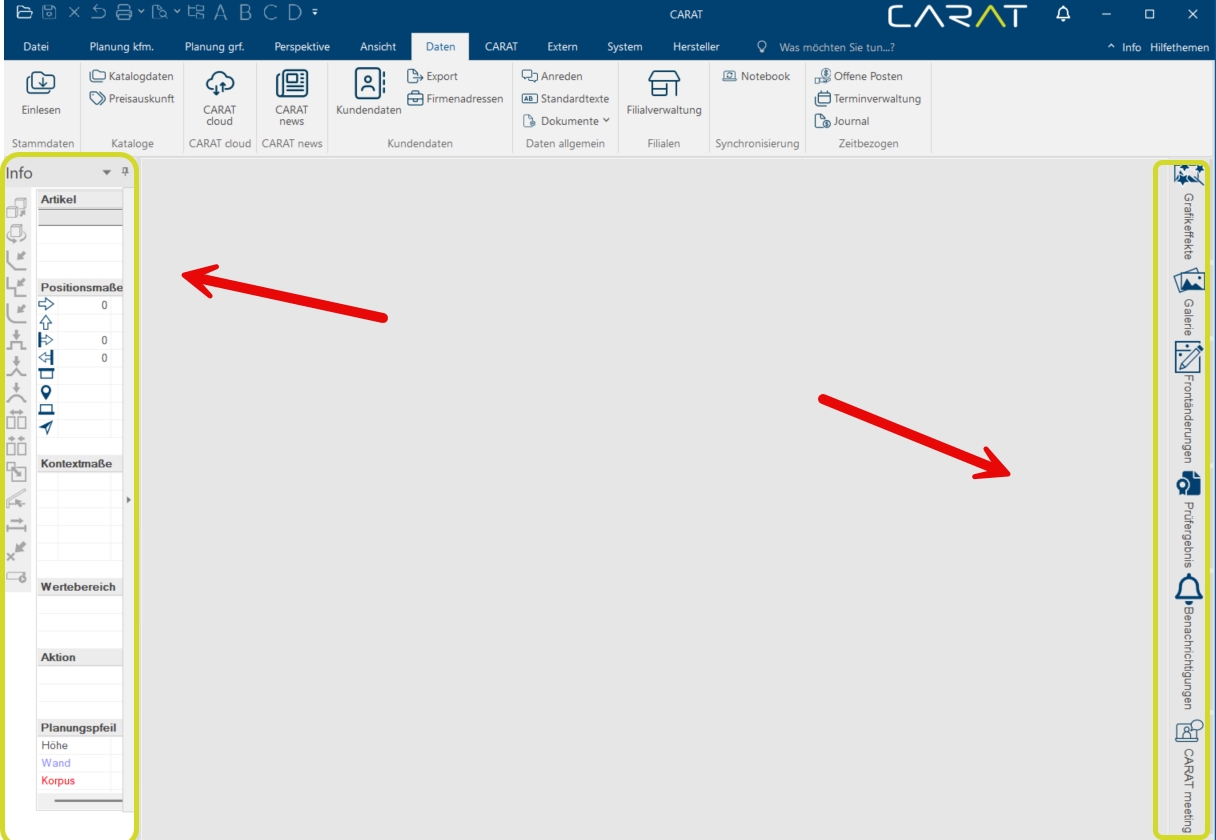Expand the Dokumente dropdown
Image resolution: width=1216 pixels, height=840 pixels.
tap(606, 121)
